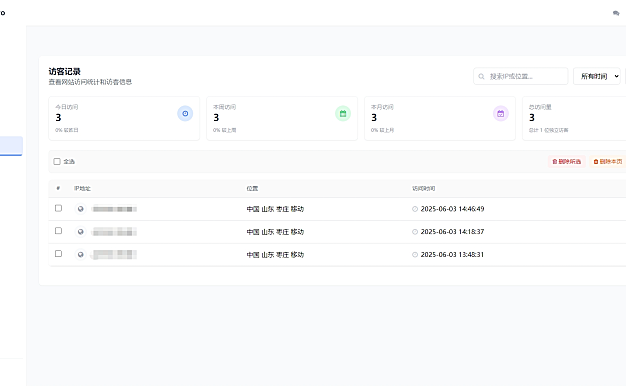Check the row visited at 14:46:49
The image size is (626, 386).
pos(58,208)
